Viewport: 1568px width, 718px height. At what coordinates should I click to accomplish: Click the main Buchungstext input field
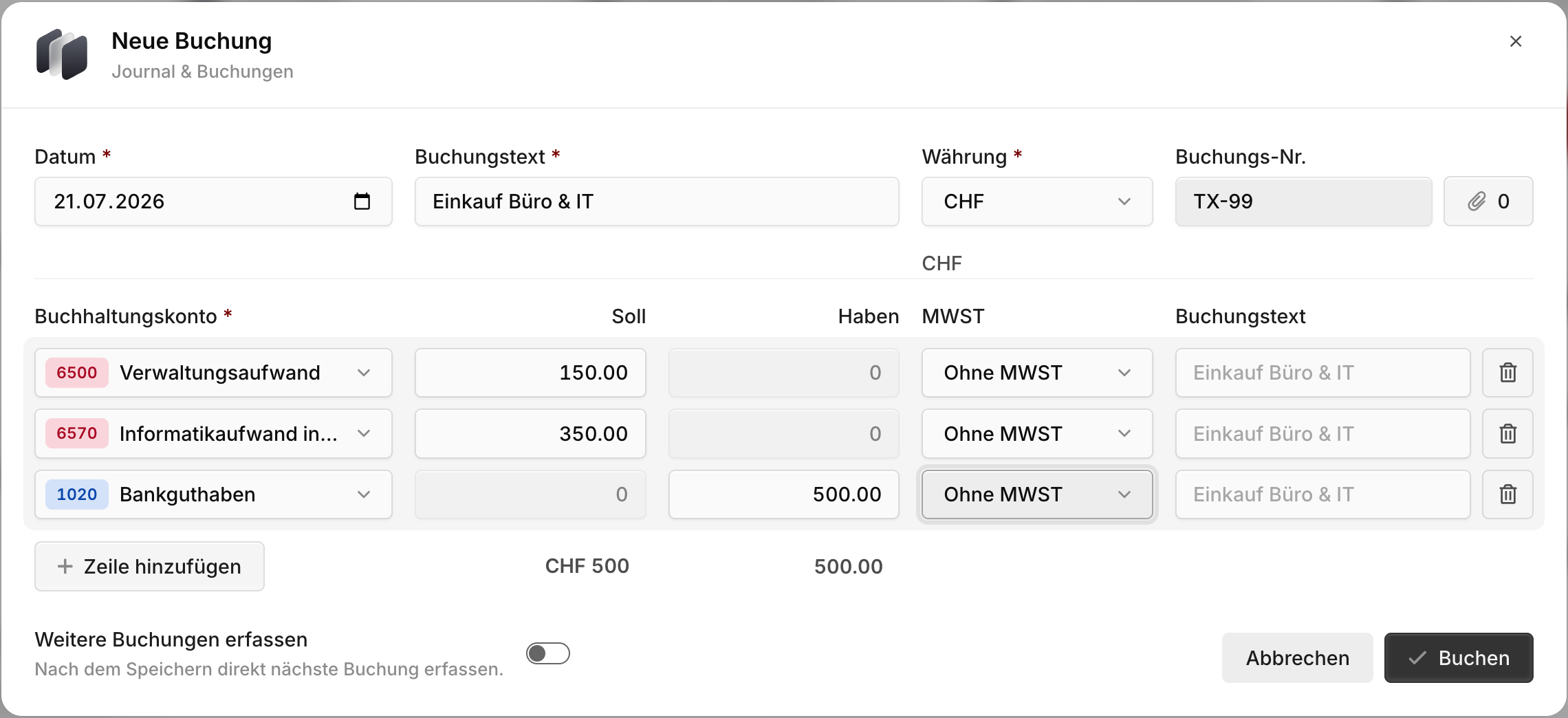click(x=657, y=202)
